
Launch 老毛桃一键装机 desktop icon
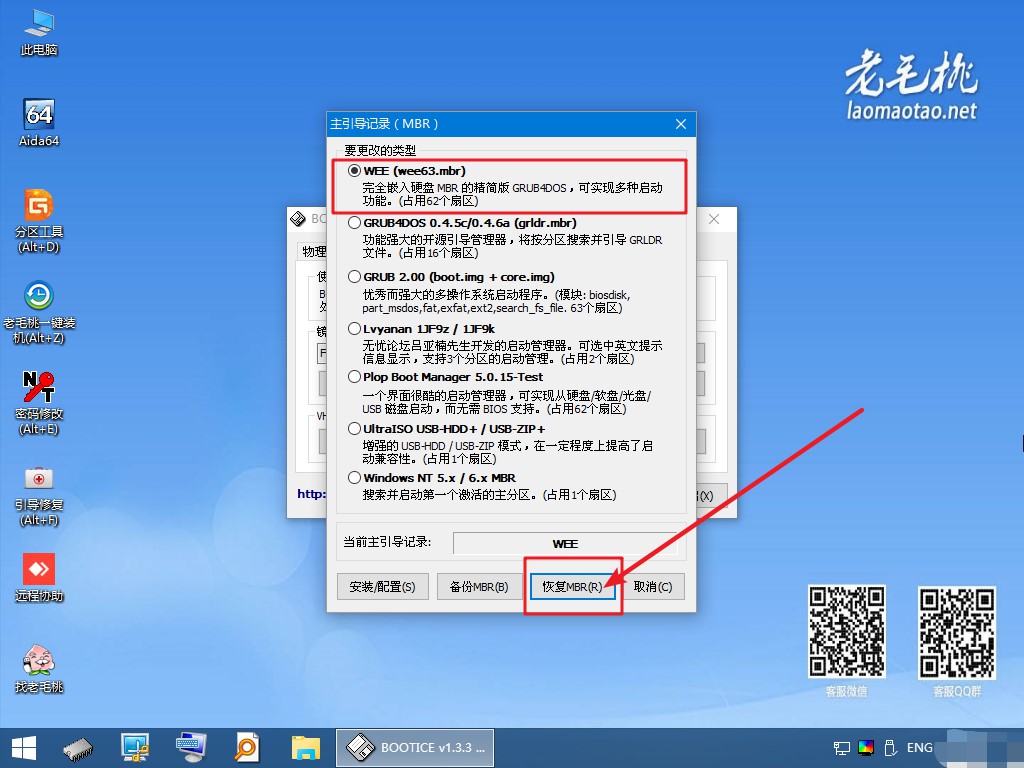pos(39,312)
